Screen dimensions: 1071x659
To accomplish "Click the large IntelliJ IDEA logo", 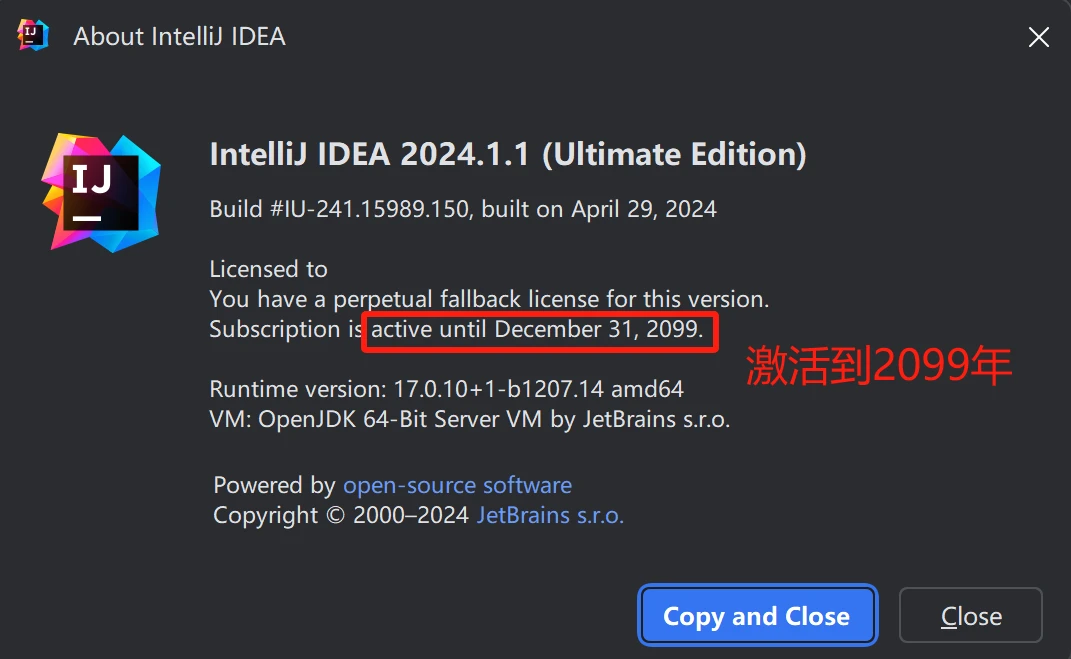I will (101, 191).
